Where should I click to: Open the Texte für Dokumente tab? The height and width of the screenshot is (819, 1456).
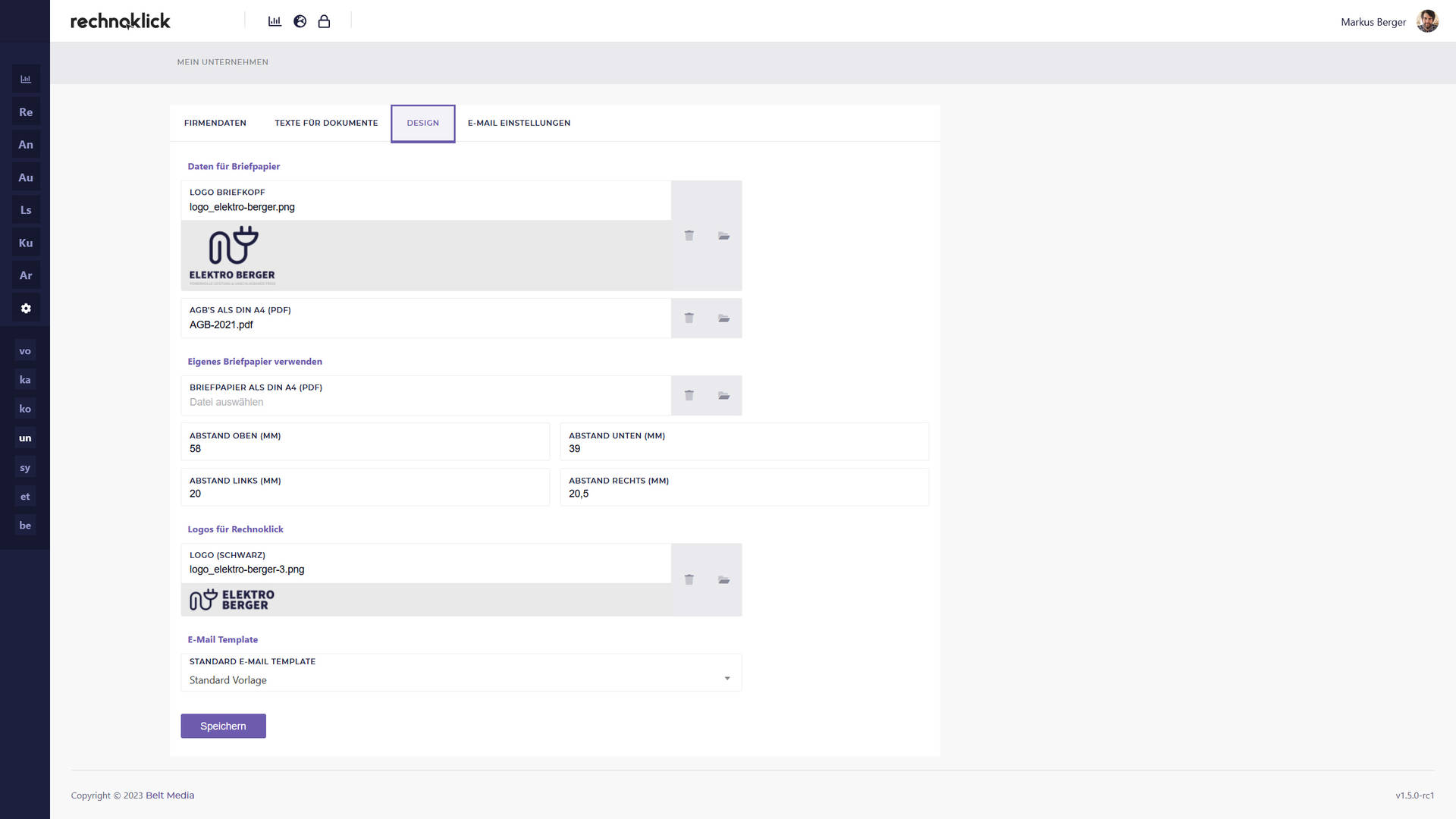tap(326, 123)
